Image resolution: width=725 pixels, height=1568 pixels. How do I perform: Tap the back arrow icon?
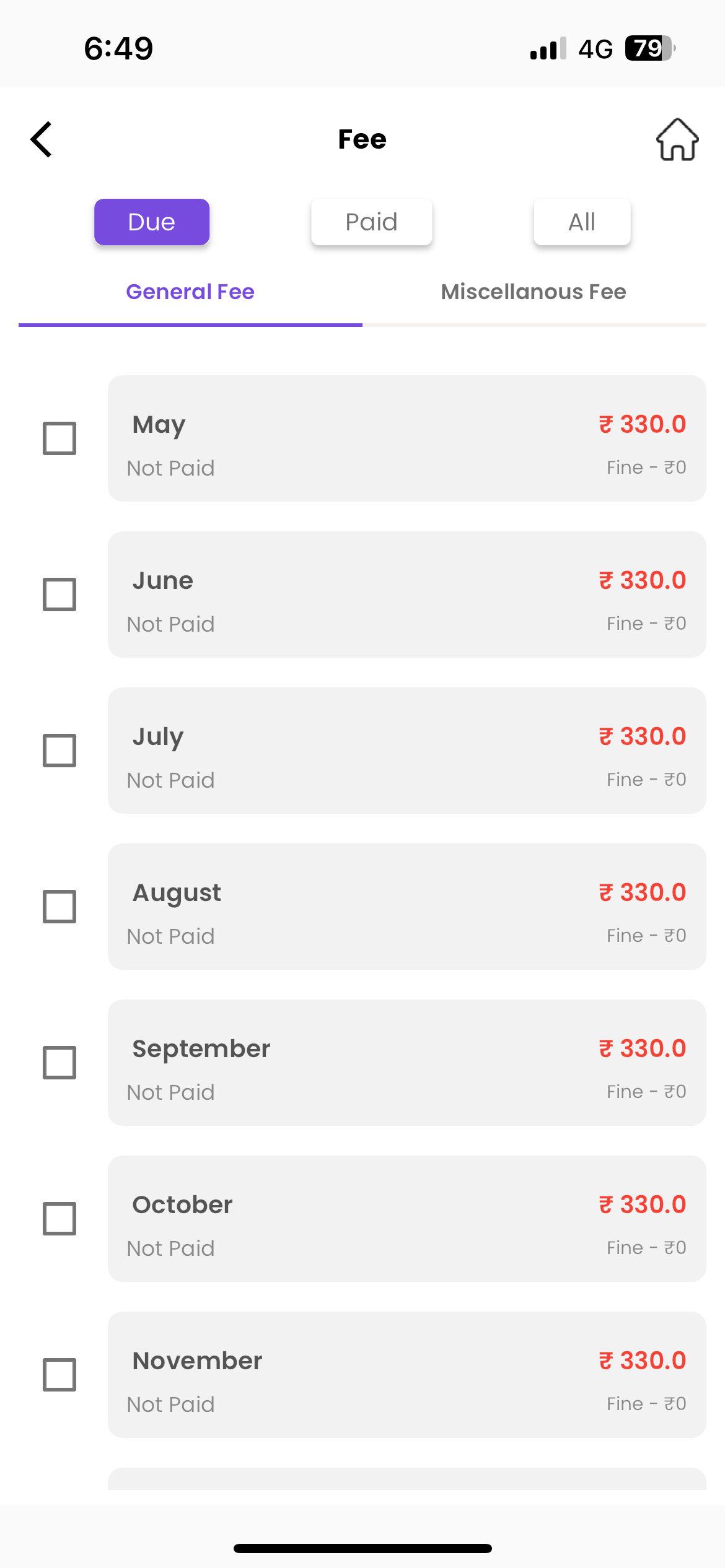click(x=42, y=139)
